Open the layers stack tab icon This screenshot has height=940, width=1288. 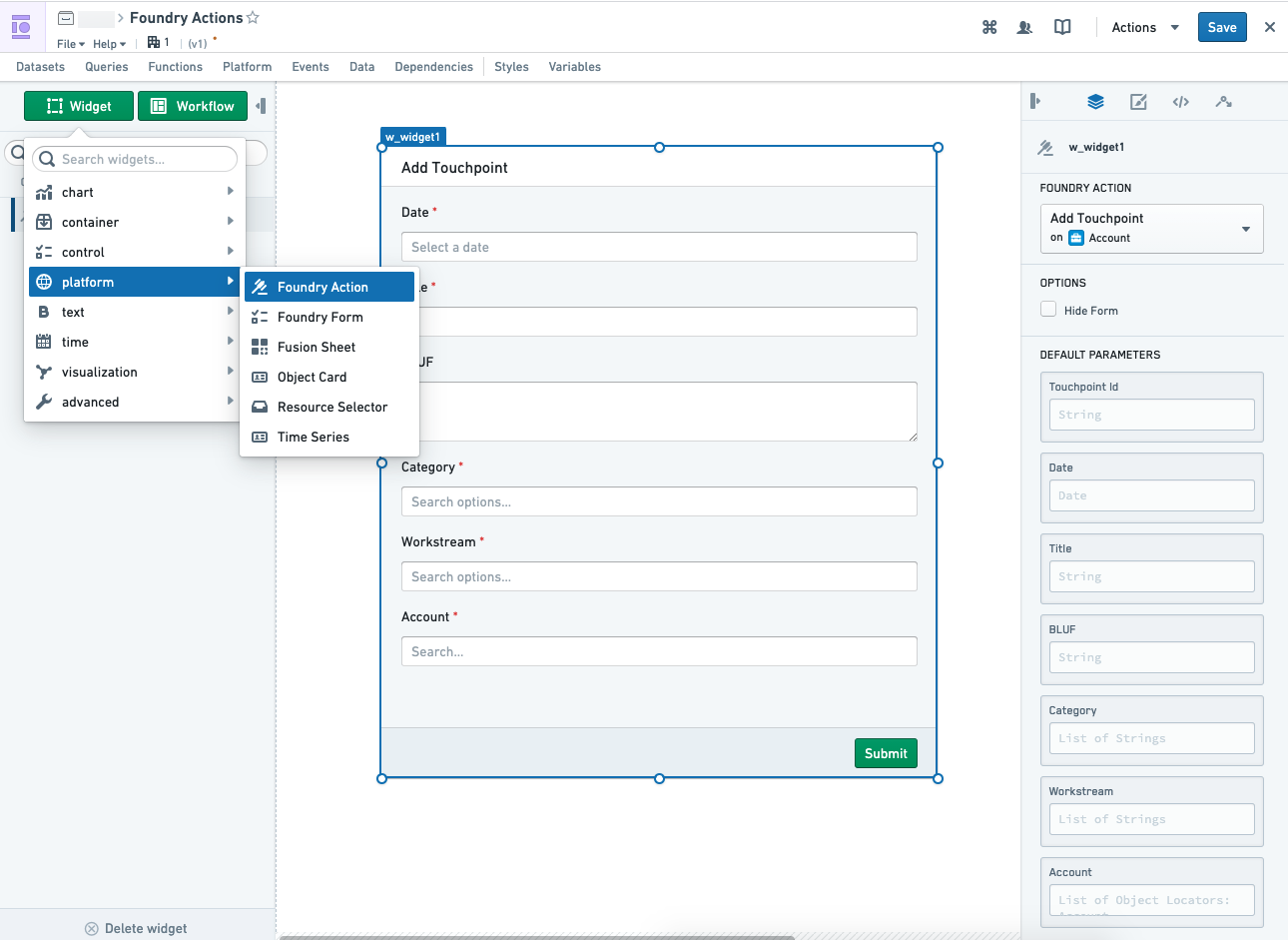tap(1095, 102)
